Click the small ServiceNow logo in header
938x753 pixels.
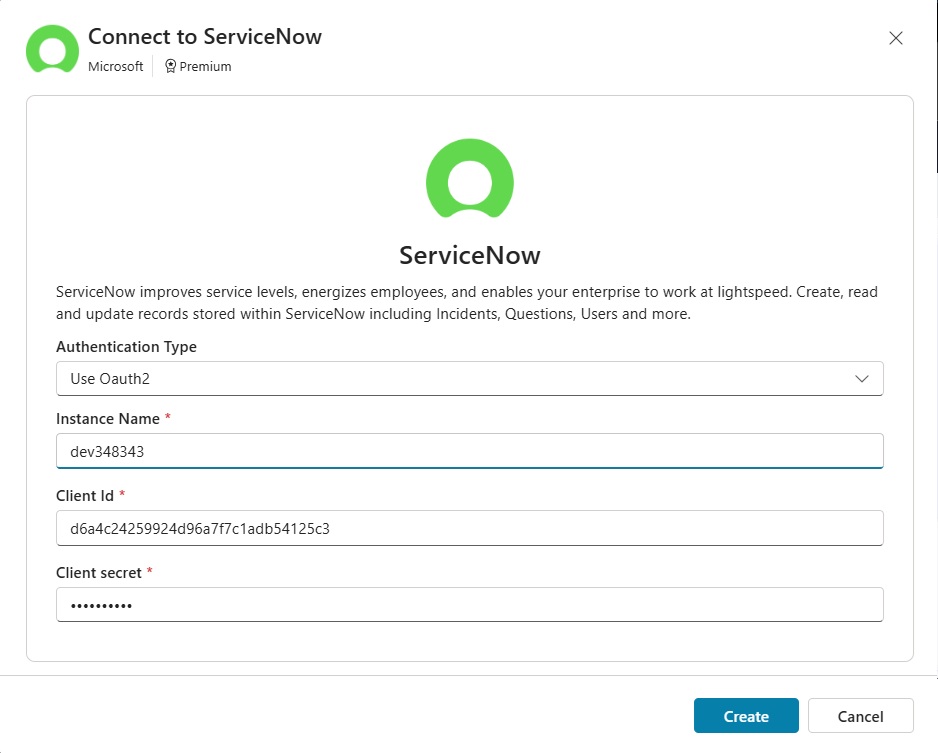tap(52, 48)
